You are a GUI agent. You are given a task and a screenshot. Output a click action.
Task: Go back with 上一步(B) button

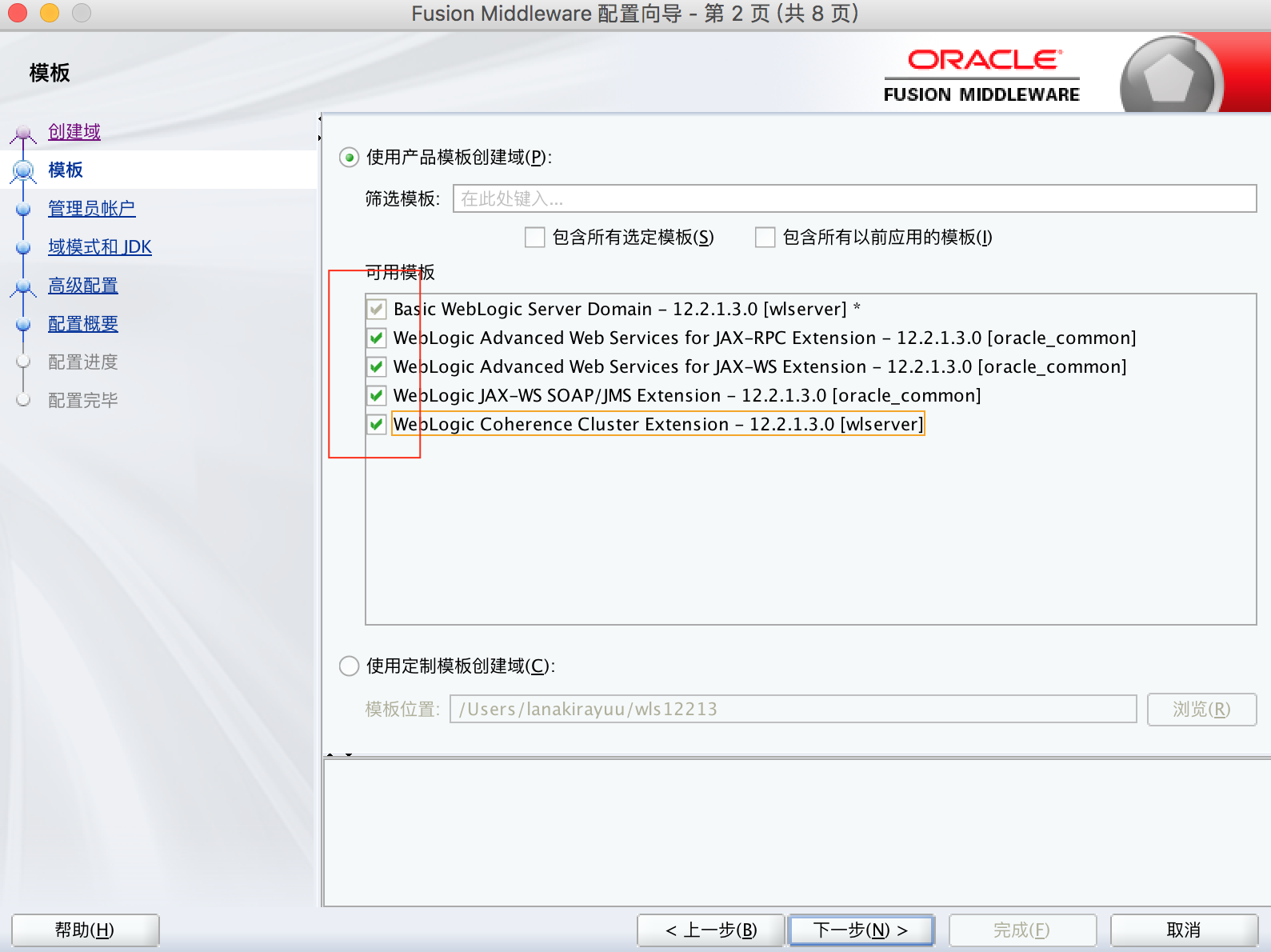710,930
